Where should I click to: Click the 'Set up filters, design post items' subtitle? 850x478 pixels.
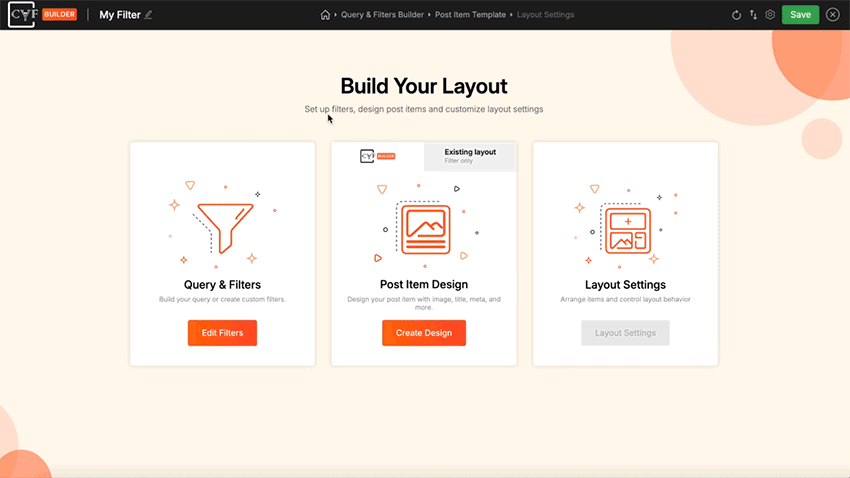424,109
